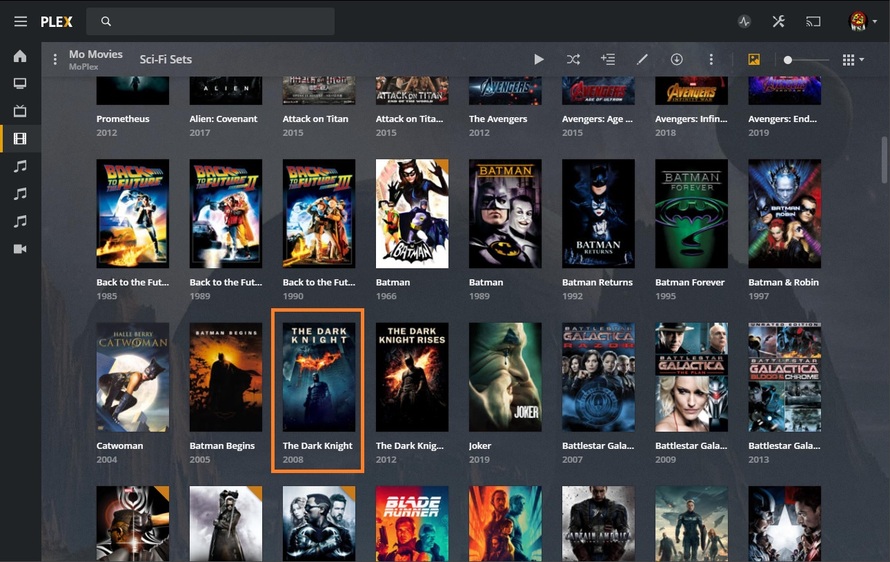The image size is (890, 562).
Task: Focus the search input field
Action: (210, 22)
